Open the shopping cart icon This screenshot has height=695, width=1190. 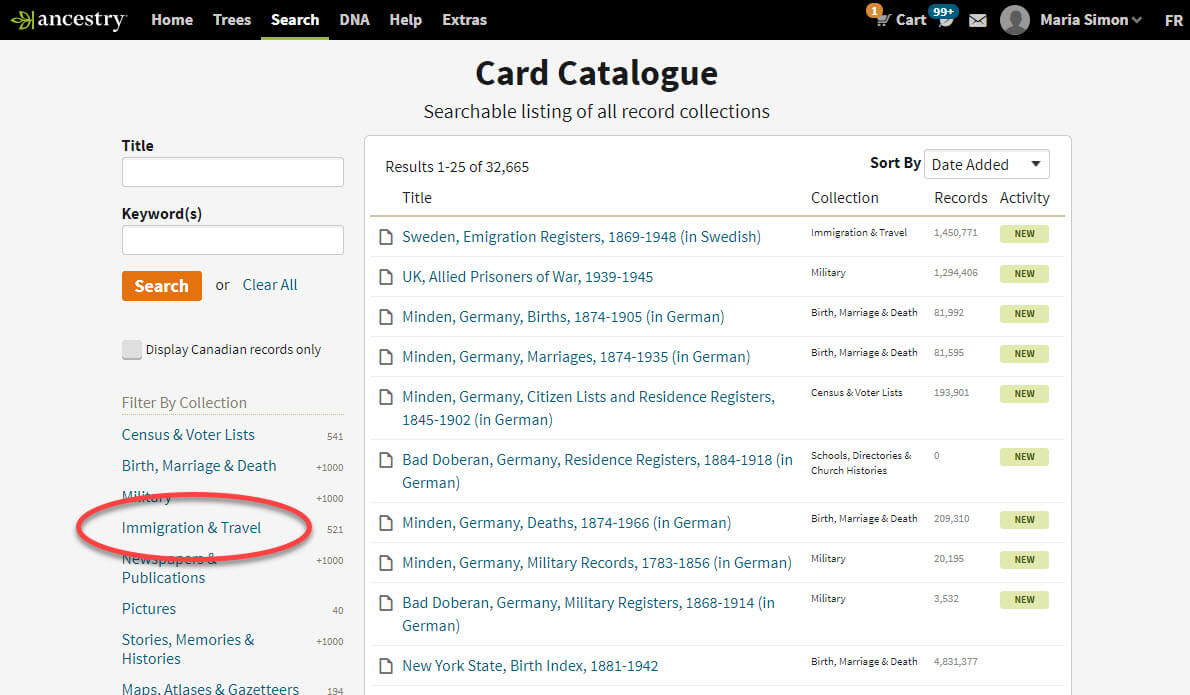[x=882, y=20]
